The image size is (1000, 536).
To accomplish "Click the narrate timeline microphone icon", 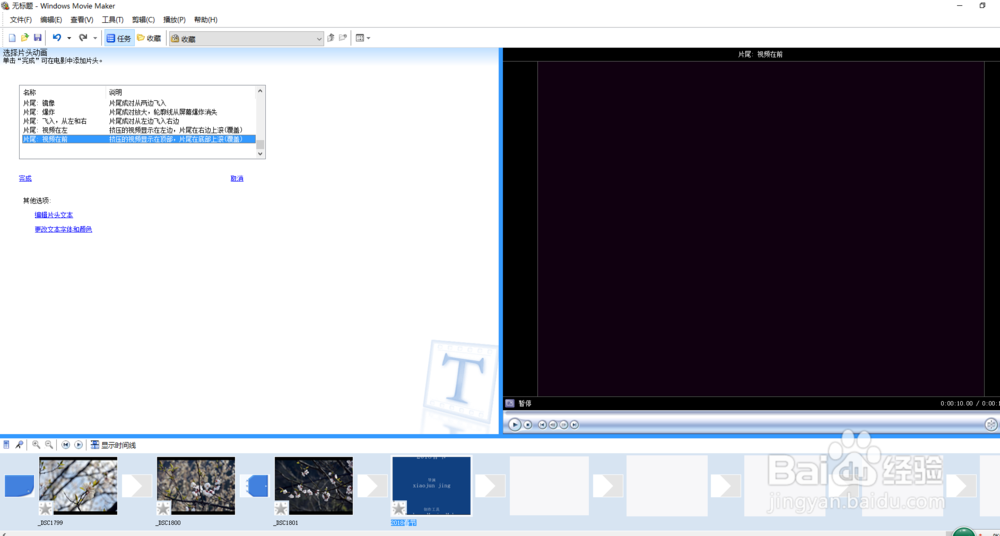I will [x=19, y=445].
